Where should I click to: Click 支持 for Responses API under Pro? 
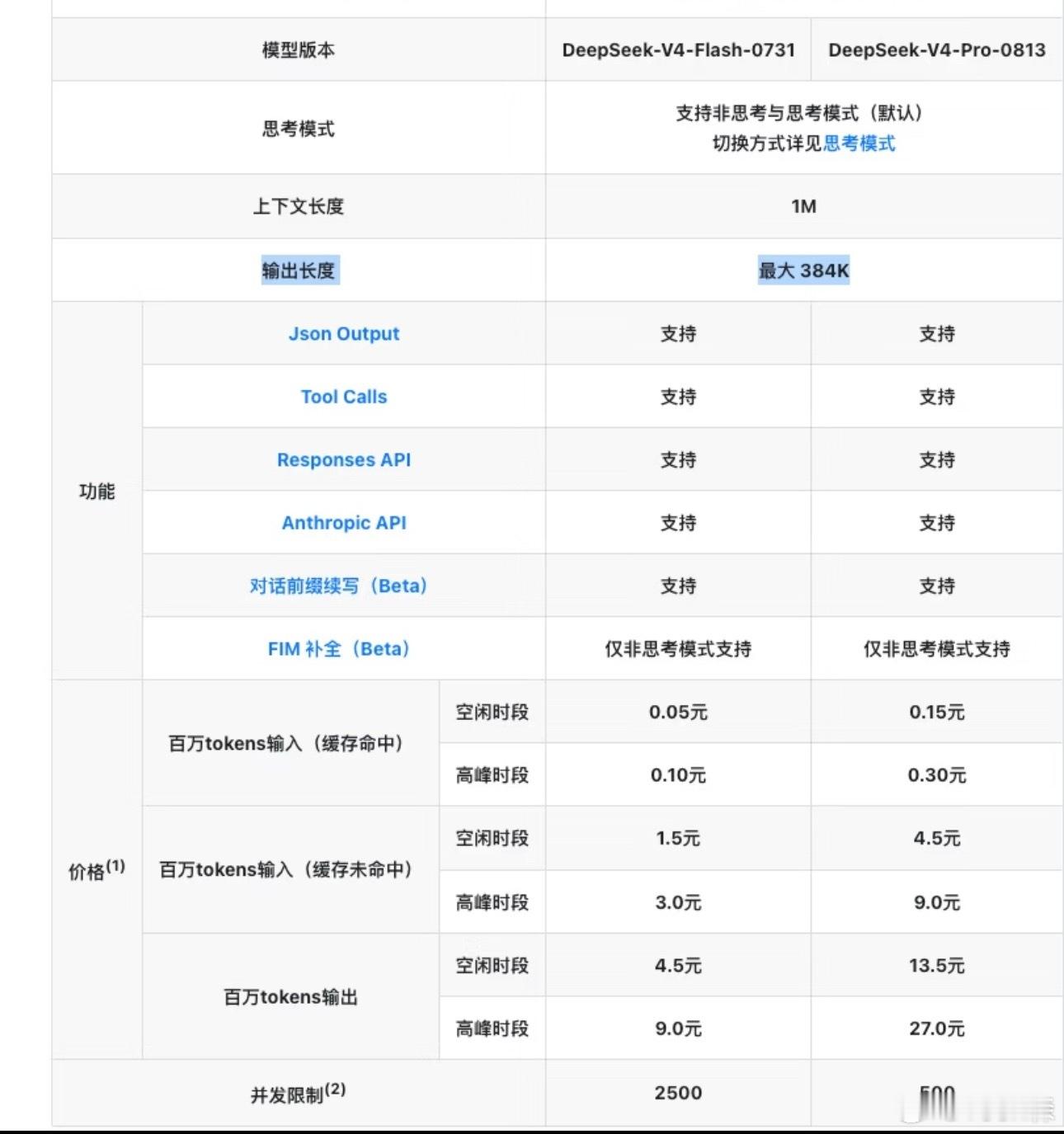point(937,460)
